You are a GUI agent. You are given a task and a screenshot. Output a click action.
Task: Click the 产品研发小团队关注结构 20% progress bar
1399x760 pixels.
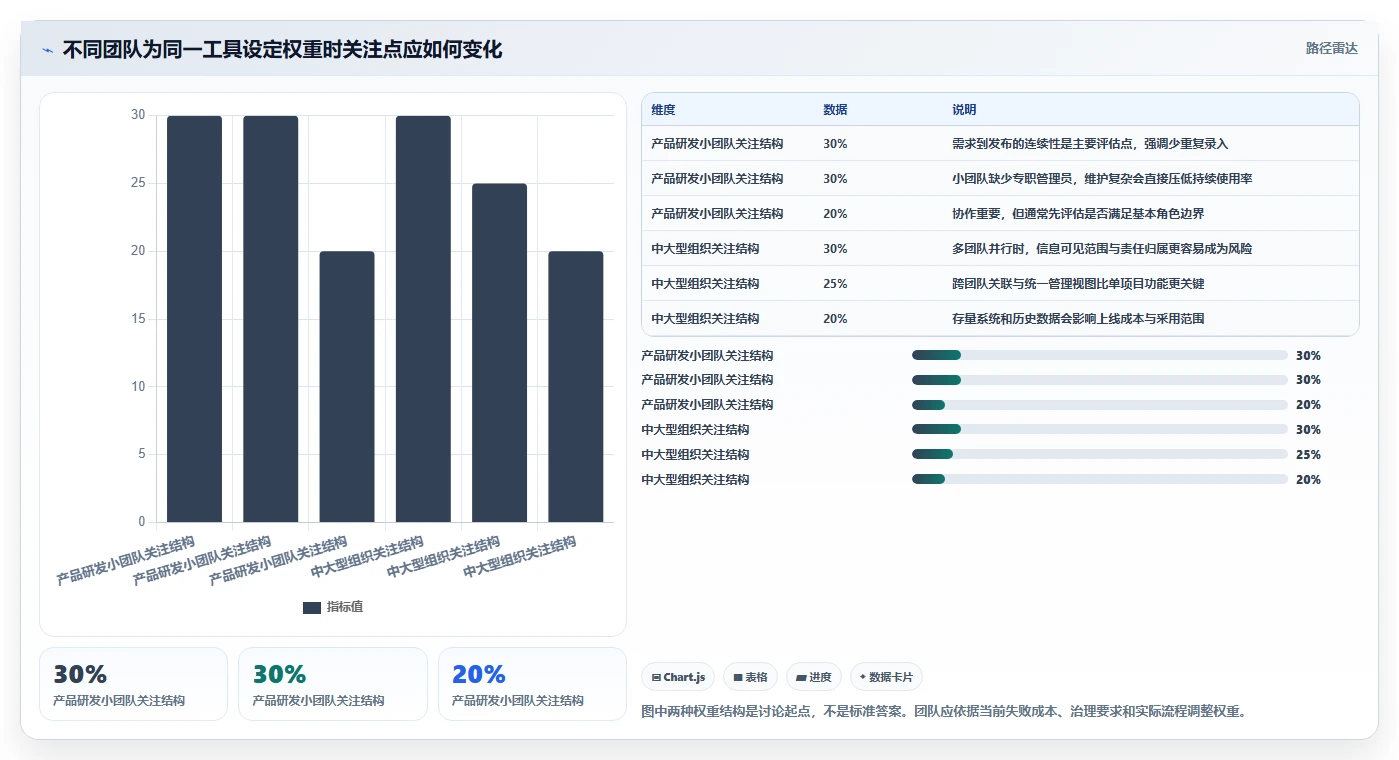(x=1099, y=404)
